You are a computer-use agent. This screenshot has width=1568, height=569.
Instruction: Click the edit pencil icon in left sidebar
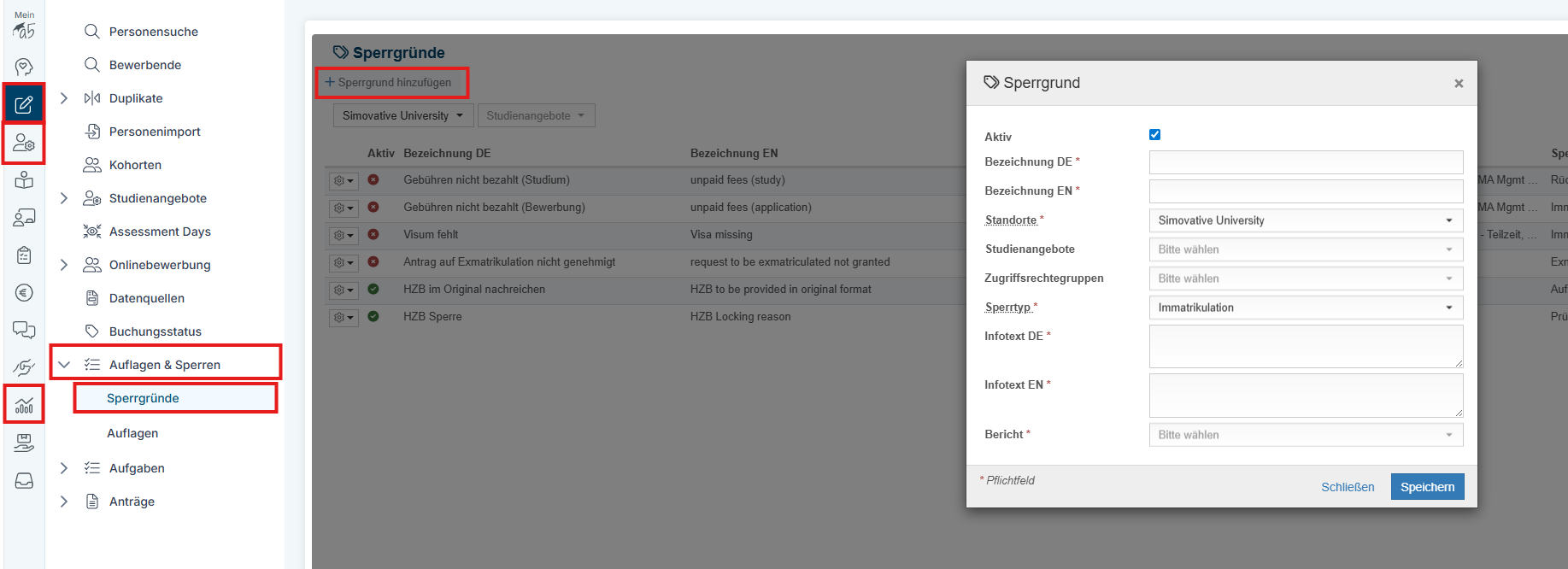tap(24, 104)
